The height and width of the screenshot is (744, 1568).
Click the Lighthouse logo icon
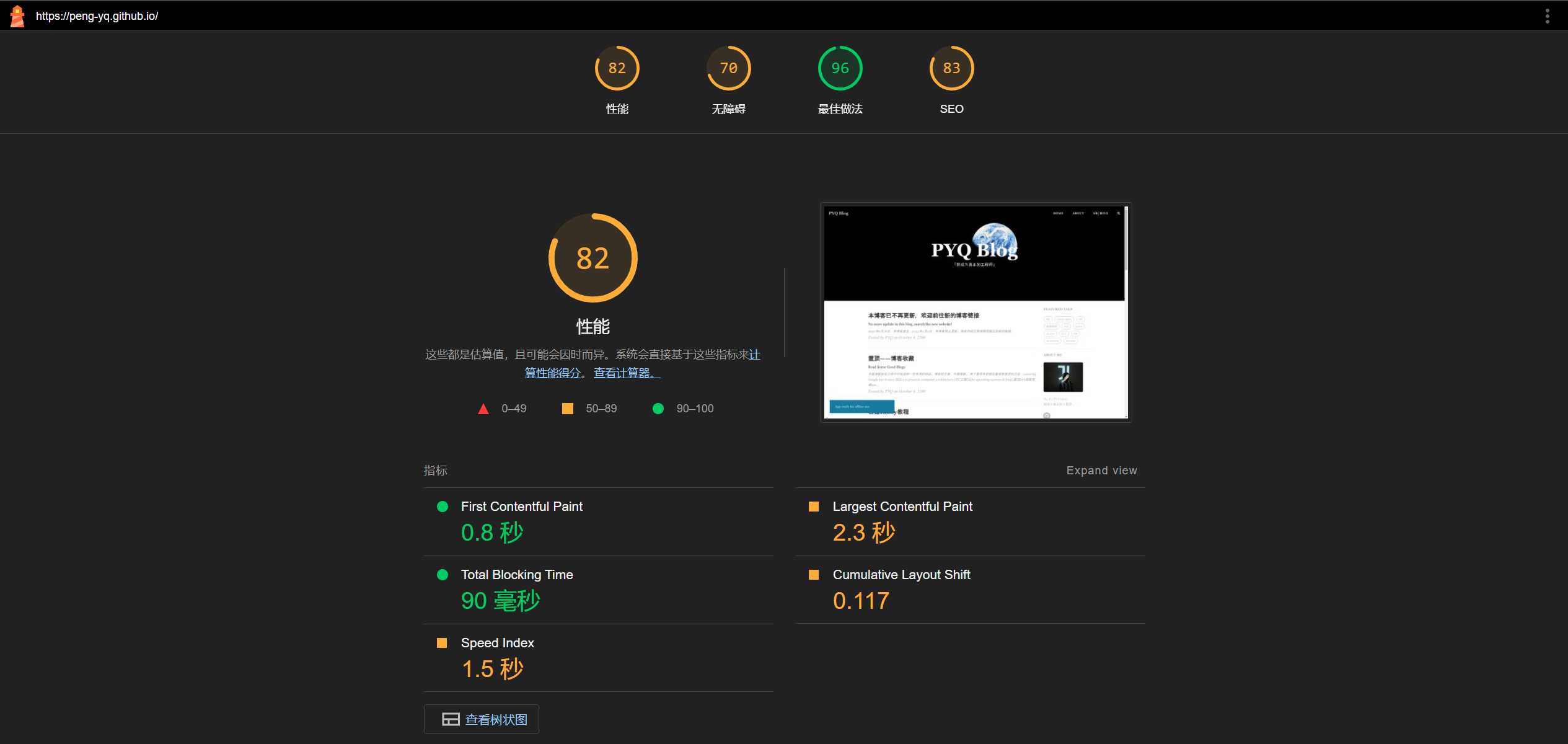click(x=17, y=16)
